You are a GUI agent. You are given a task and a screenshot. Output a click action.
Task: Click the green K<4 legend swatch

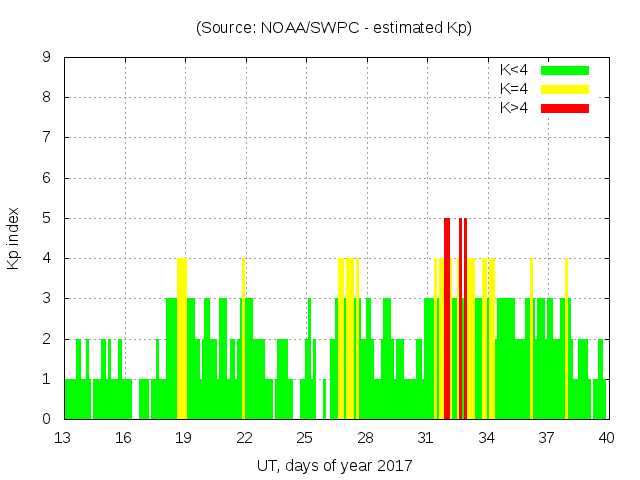[x=565, y=70]
